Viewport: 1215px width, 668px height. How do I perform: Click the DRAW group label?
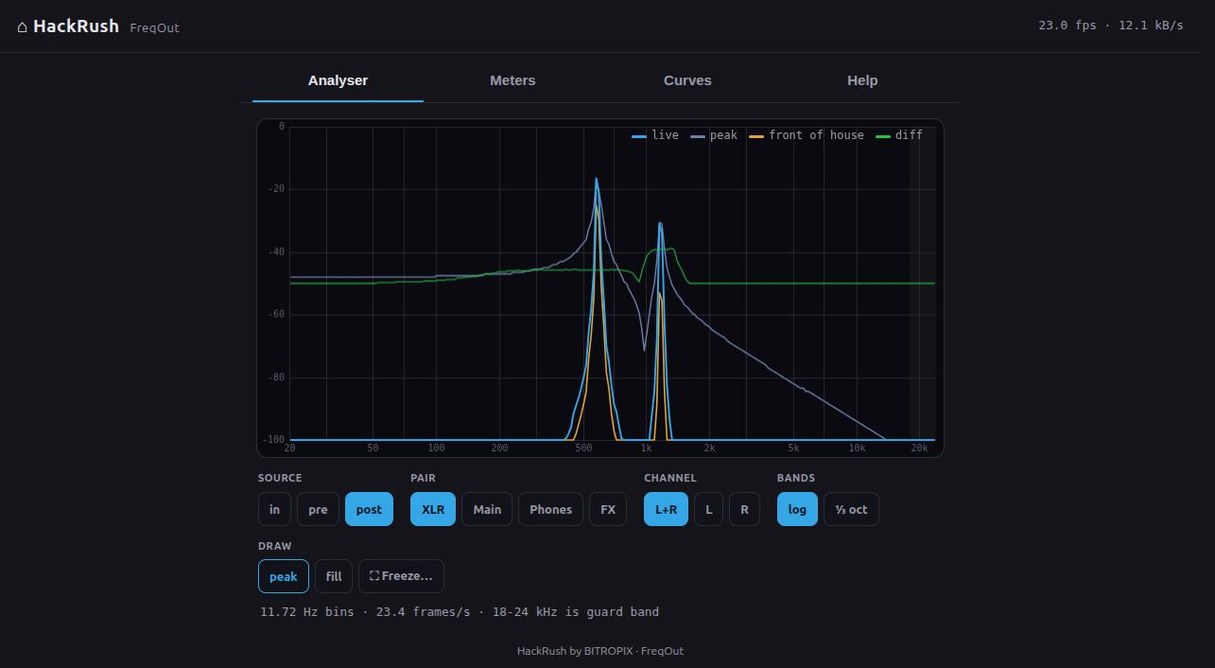[x=275, y=546]
